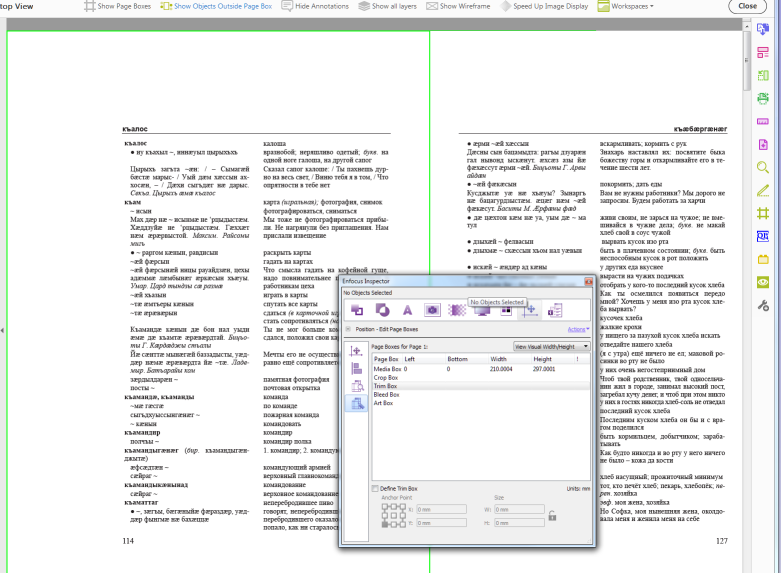
Task: Open the green Print Production sidebar tool
Action: [763, 98]
